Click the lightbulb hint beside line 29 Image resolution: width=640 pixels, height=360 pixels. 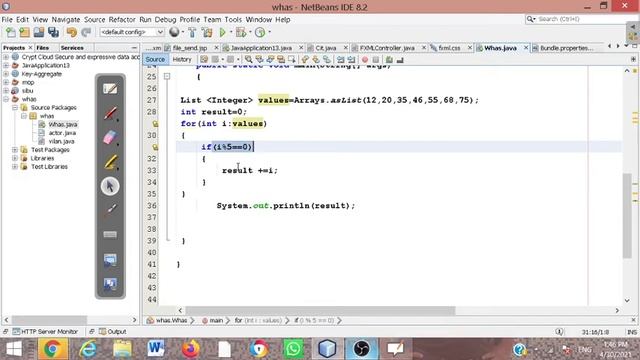coord(155,124)
